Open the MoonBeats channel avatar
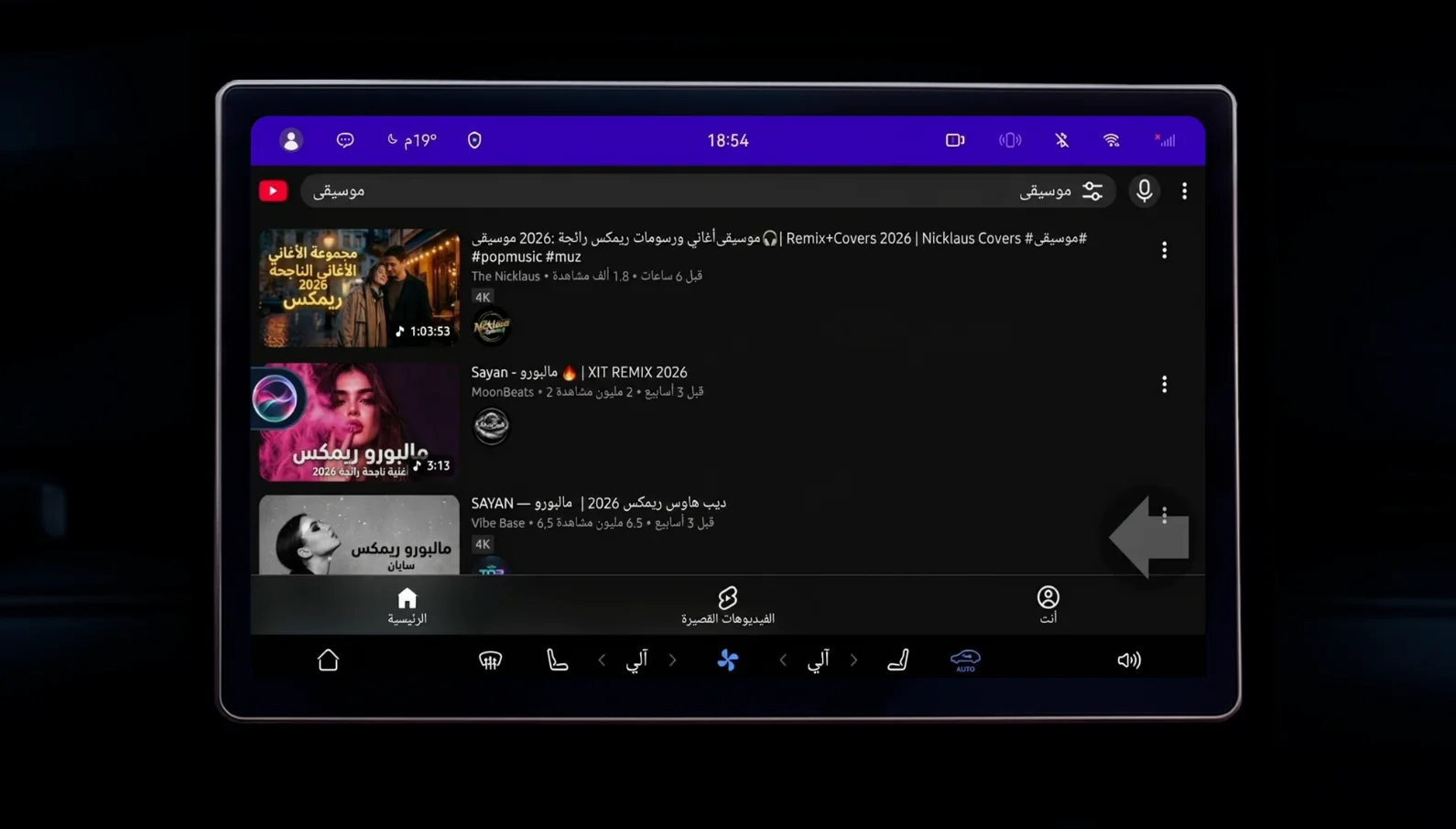 492,425
